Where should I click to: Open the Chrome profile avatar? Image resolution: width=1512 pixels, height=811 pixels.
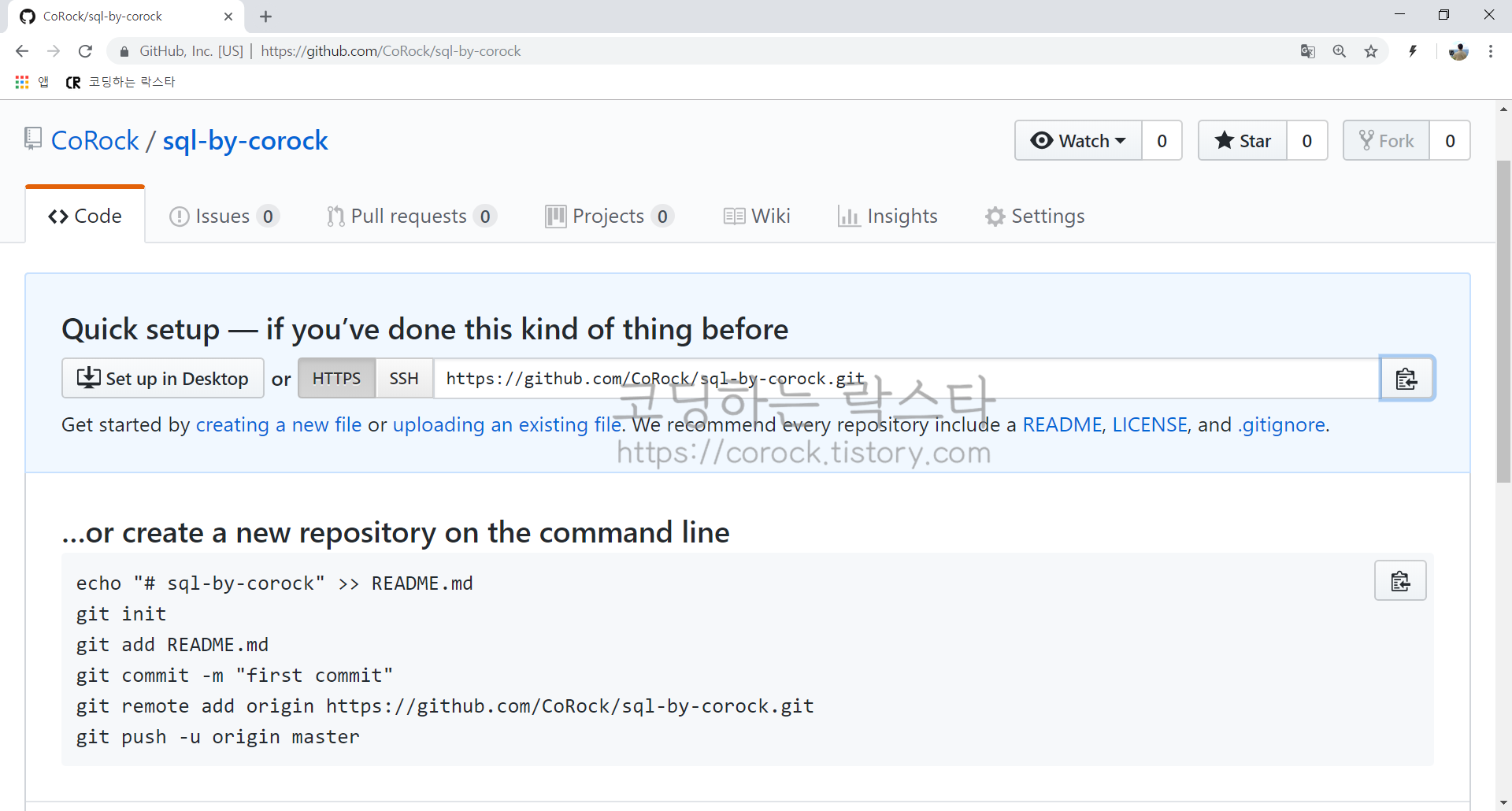point(1458,51)
